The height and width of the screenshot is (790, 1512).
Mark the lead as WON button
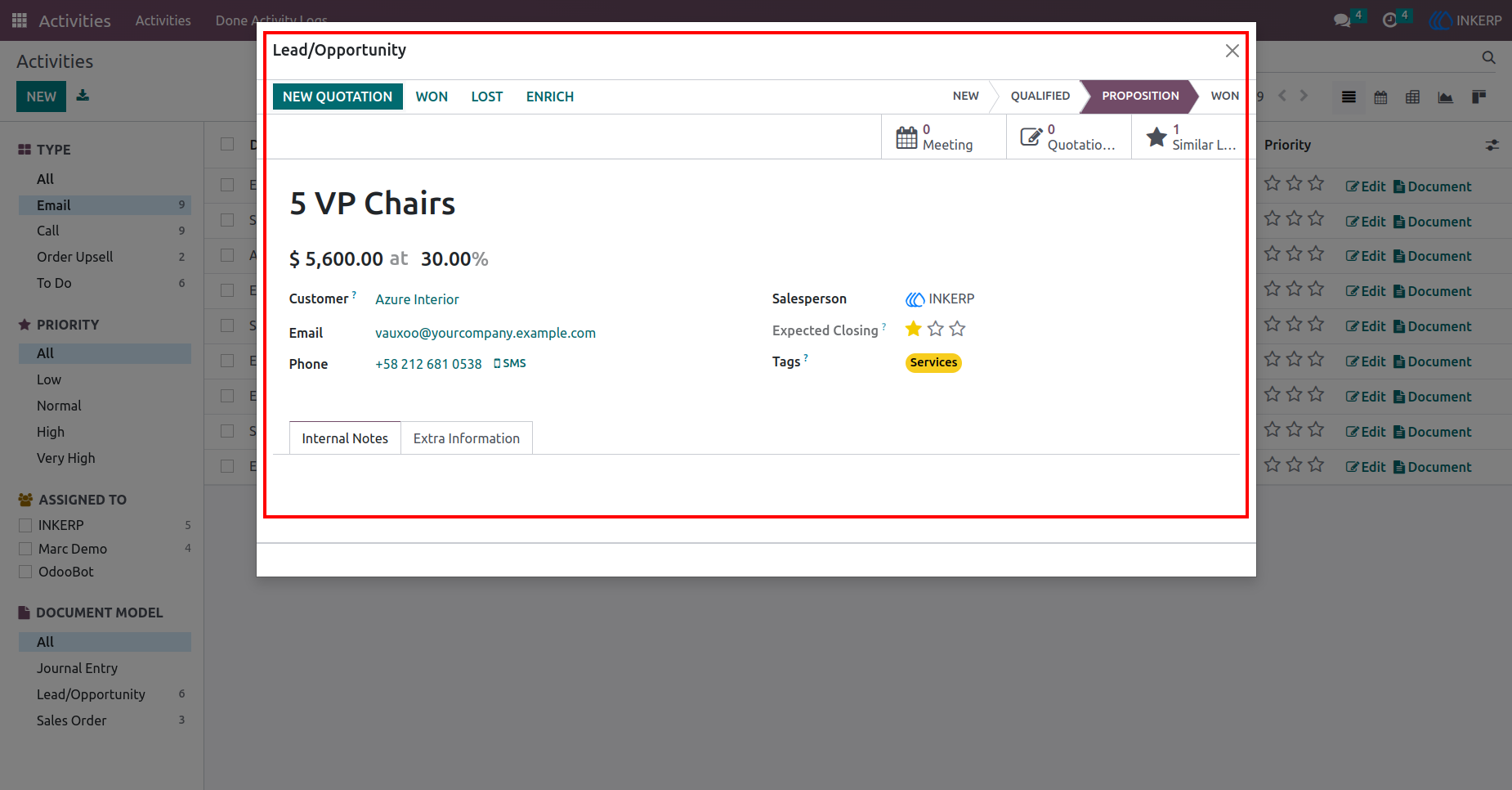coord(432,97)
